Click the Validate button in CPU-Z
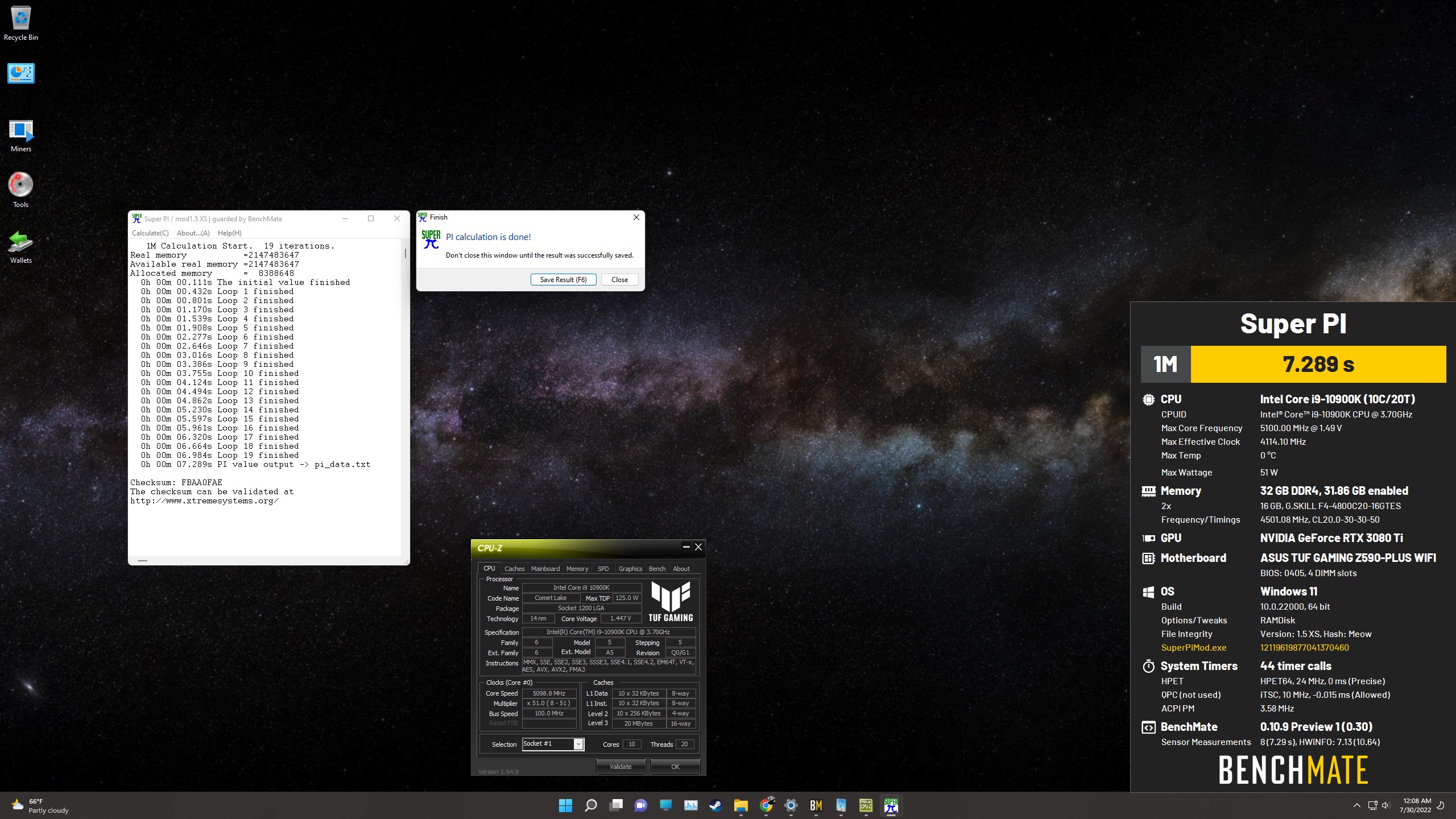This screenshot has width=1456, height=819. pyautogui.click(x=621, y=767)
